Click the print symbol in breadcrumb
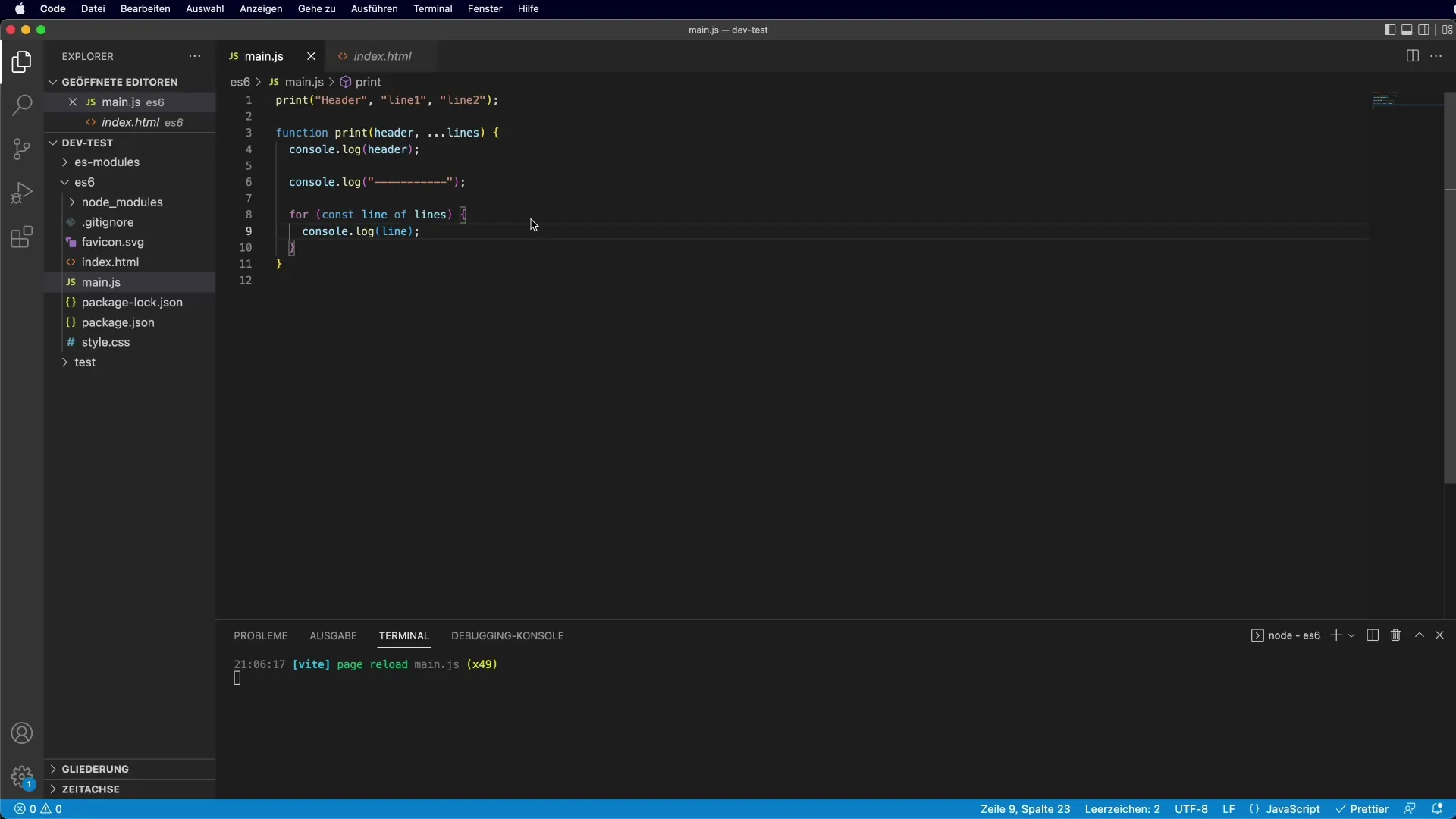Viewport: 1456px width, 819px height. coord(361,82)
